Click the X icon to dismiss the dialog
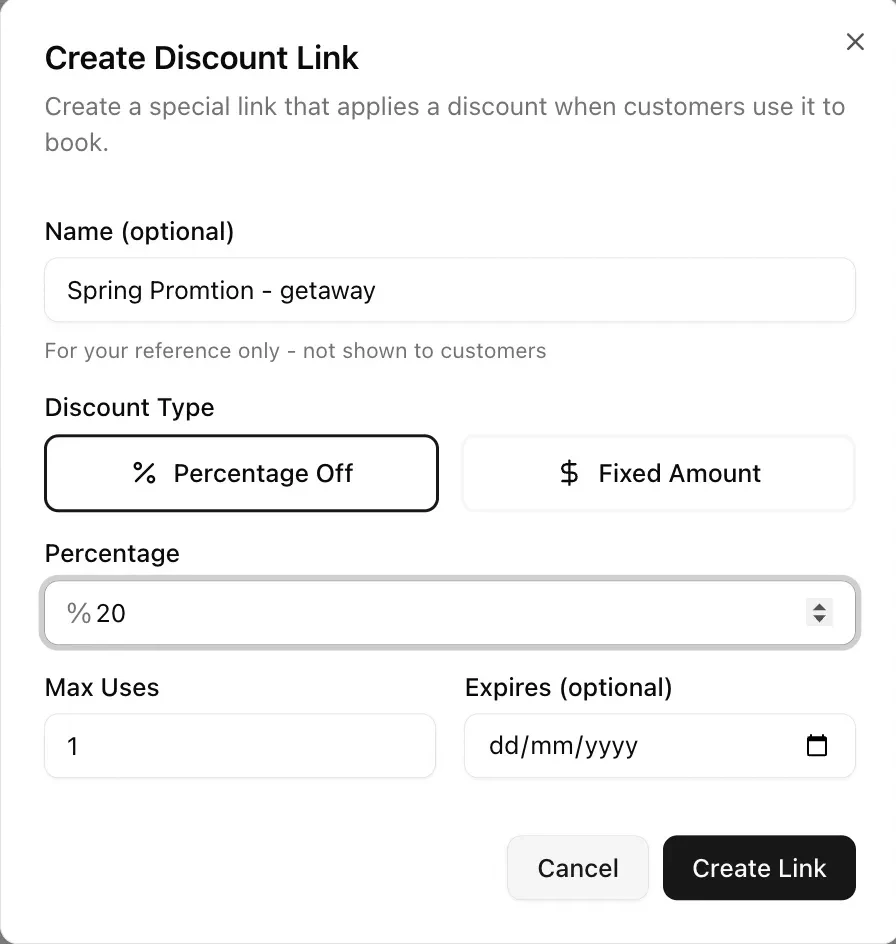Viewport: 896px width, 944px height. (x=855, y=42)
